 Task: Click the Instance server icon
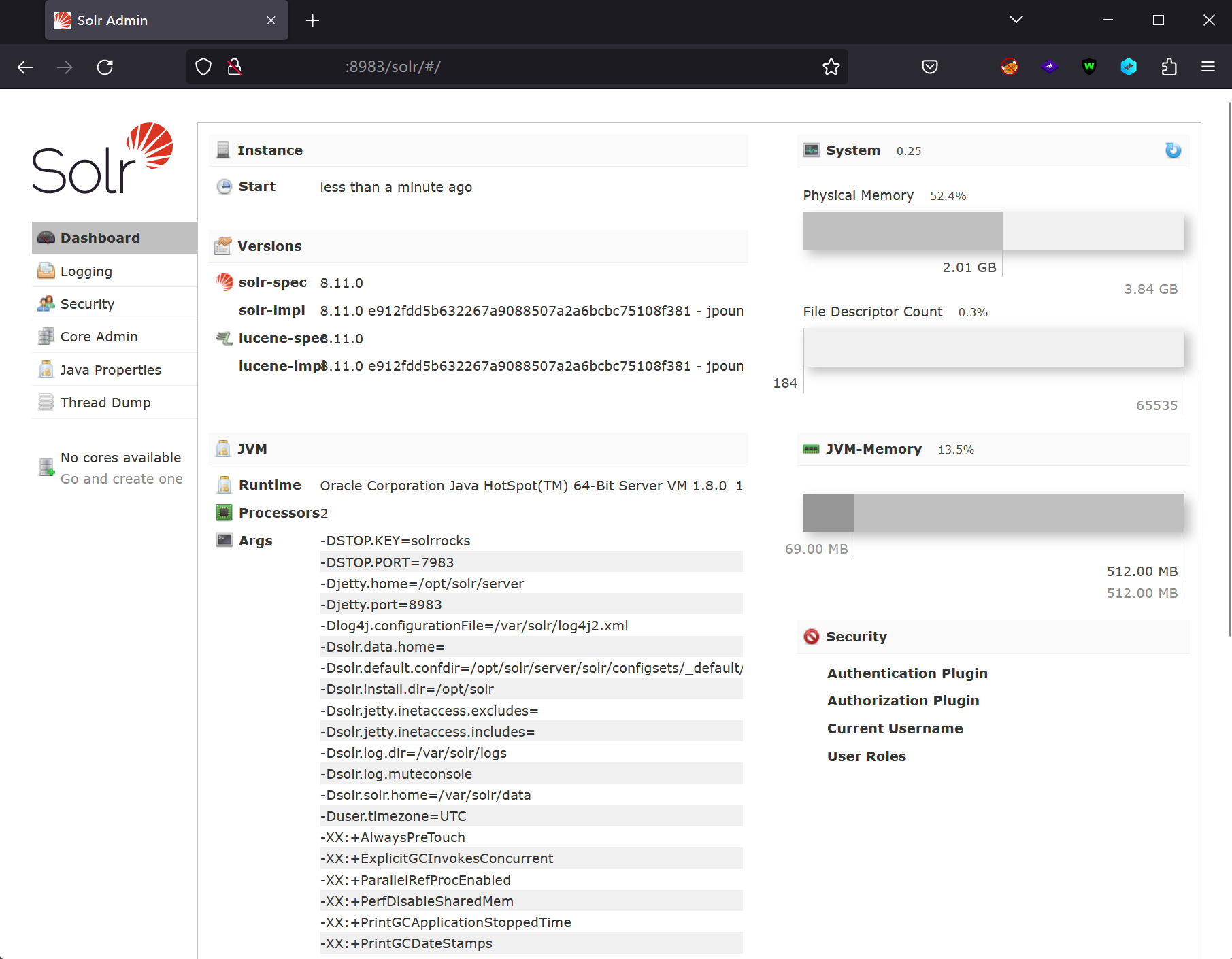(x=223, y=150)
